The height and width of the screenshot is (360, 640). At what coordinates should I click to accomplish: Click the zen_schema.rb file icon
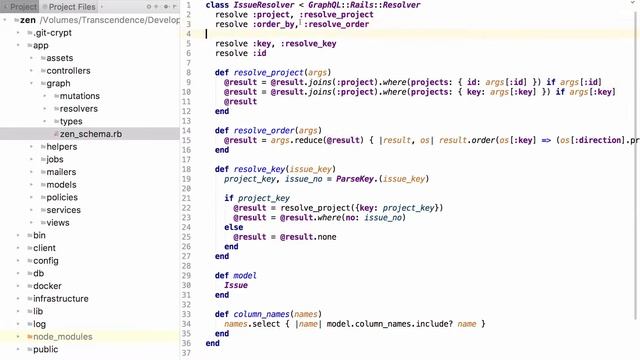click(x=56, y=134)
